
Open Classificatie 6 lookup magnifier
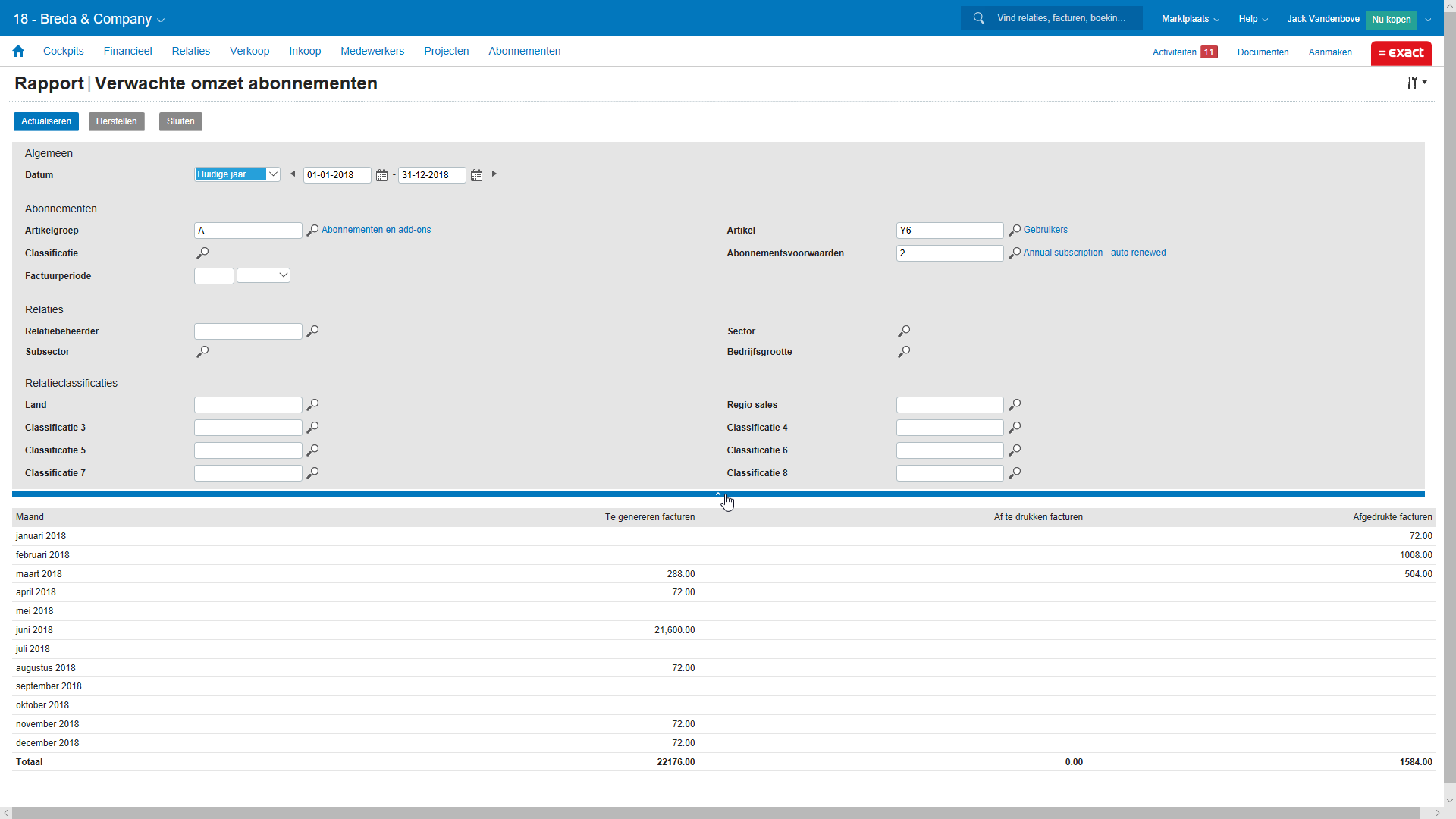click(1015, 450)
